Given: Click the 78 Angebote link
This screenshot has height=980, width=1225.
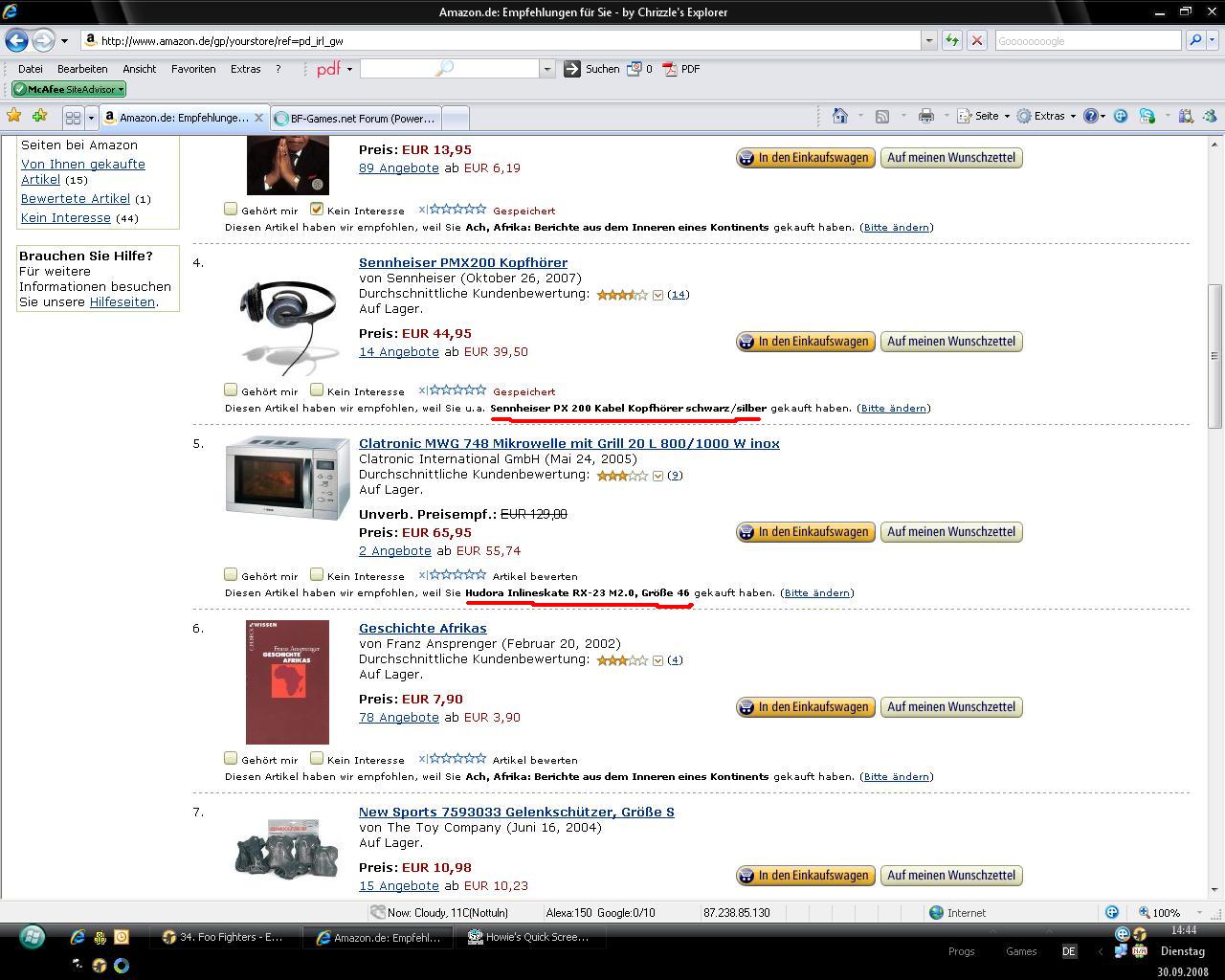Looking at the screenshot, I should (x=399, y=717).
